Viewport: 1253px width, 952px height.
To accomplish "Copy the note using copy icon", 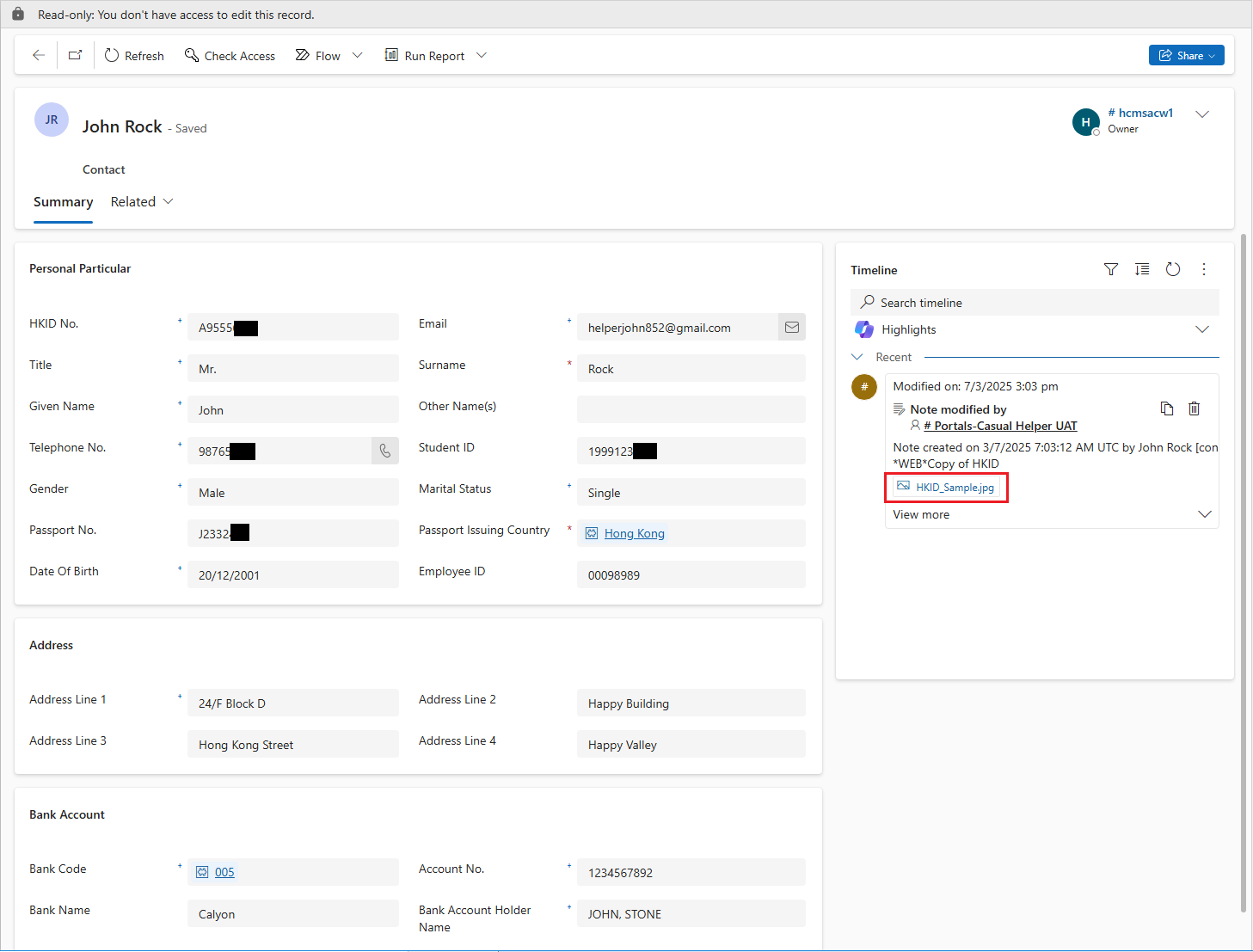I will 1166,409.
